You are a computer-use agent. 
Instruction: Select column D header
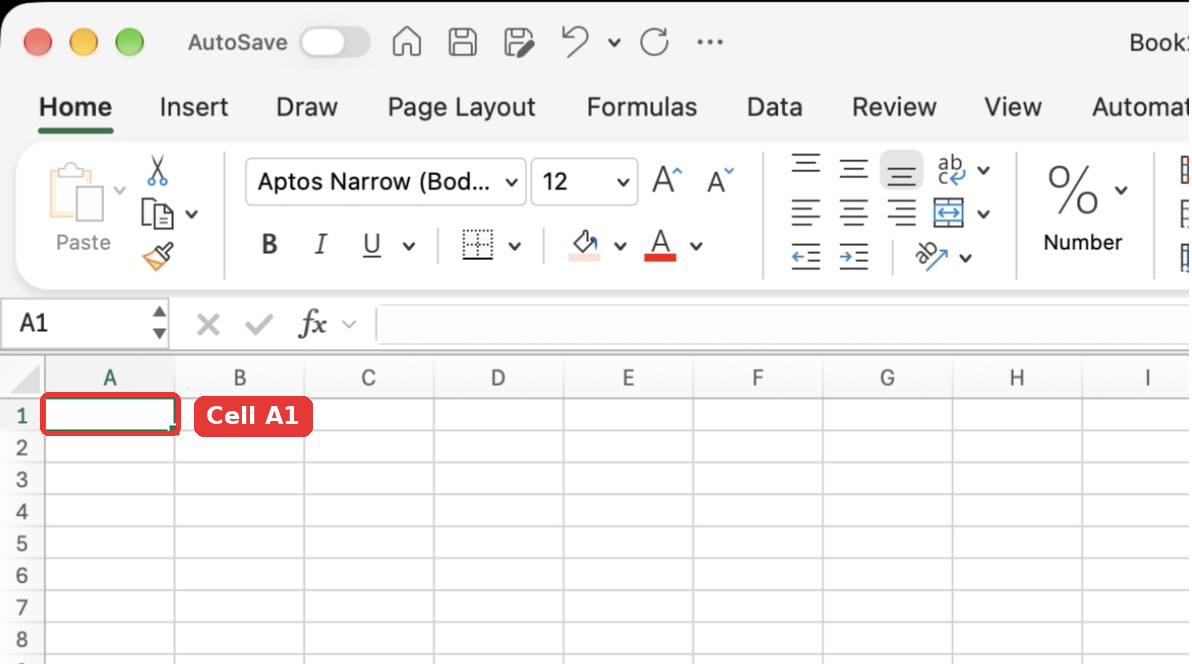[498, 377]
